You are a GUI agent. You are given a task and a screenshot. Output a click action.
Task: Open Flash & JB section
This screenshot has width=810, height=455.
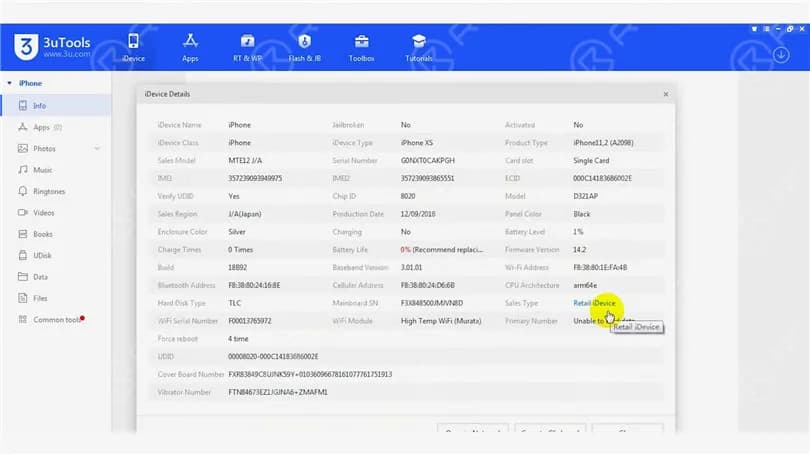point(304,48)
